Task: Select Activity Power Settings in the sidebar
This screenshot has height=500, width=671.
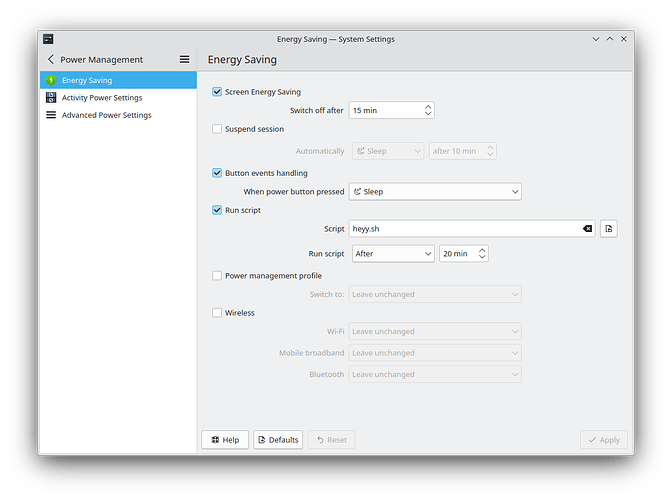Action: tap(102, 98)
